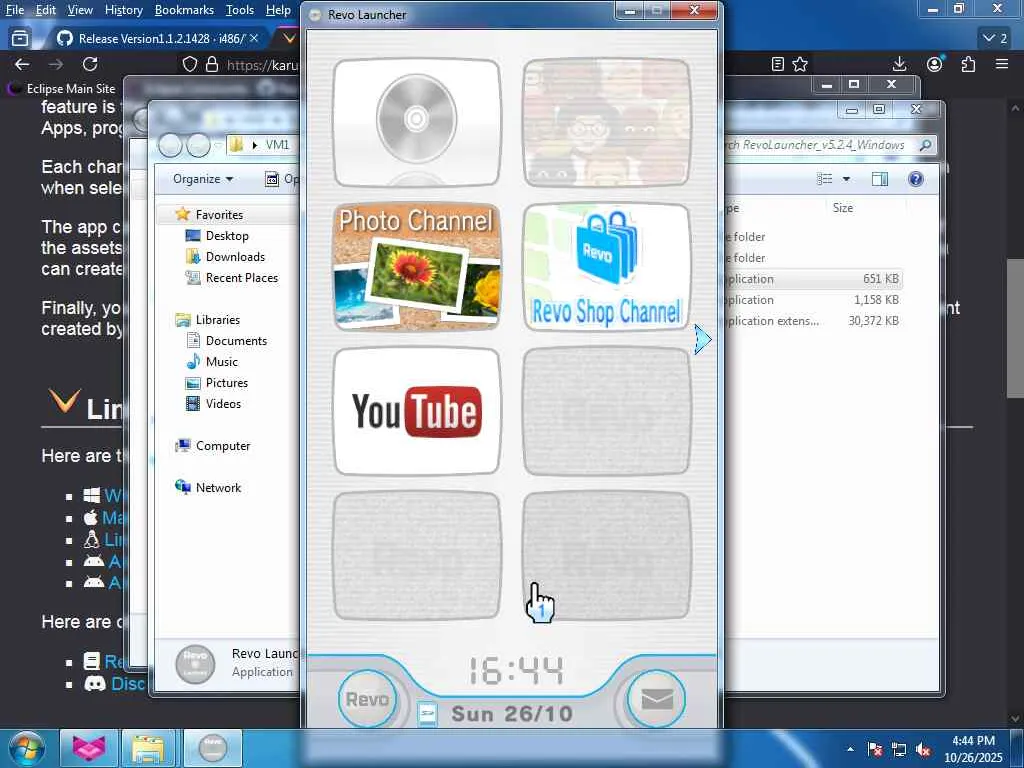The width and height of the screenshot is (1024, 768).
Task: Toggle reader view in the browser
Action: 777,64
